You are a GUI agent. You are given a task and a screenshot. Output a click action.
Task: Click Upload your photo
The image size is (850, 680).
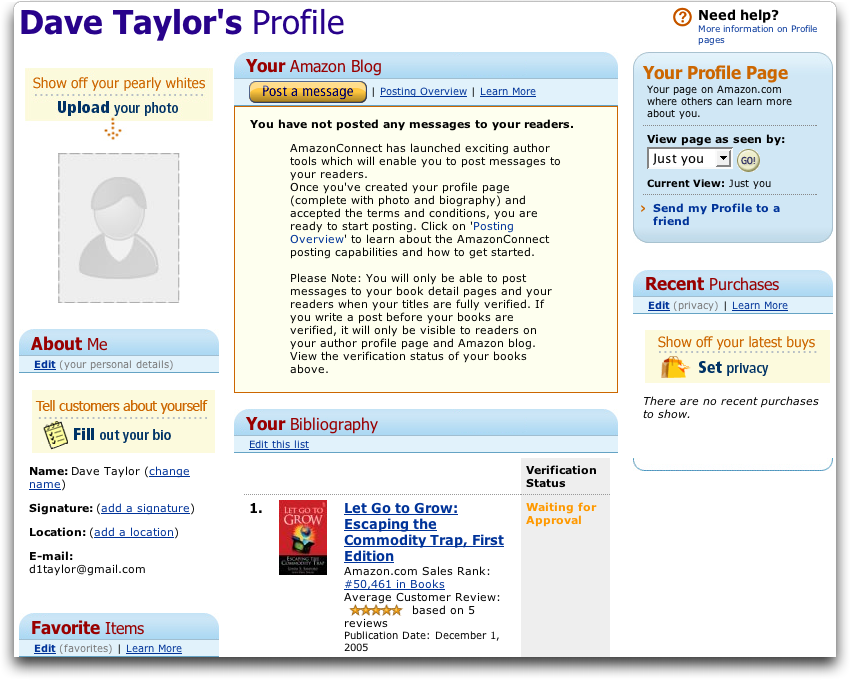coord(118,108)
